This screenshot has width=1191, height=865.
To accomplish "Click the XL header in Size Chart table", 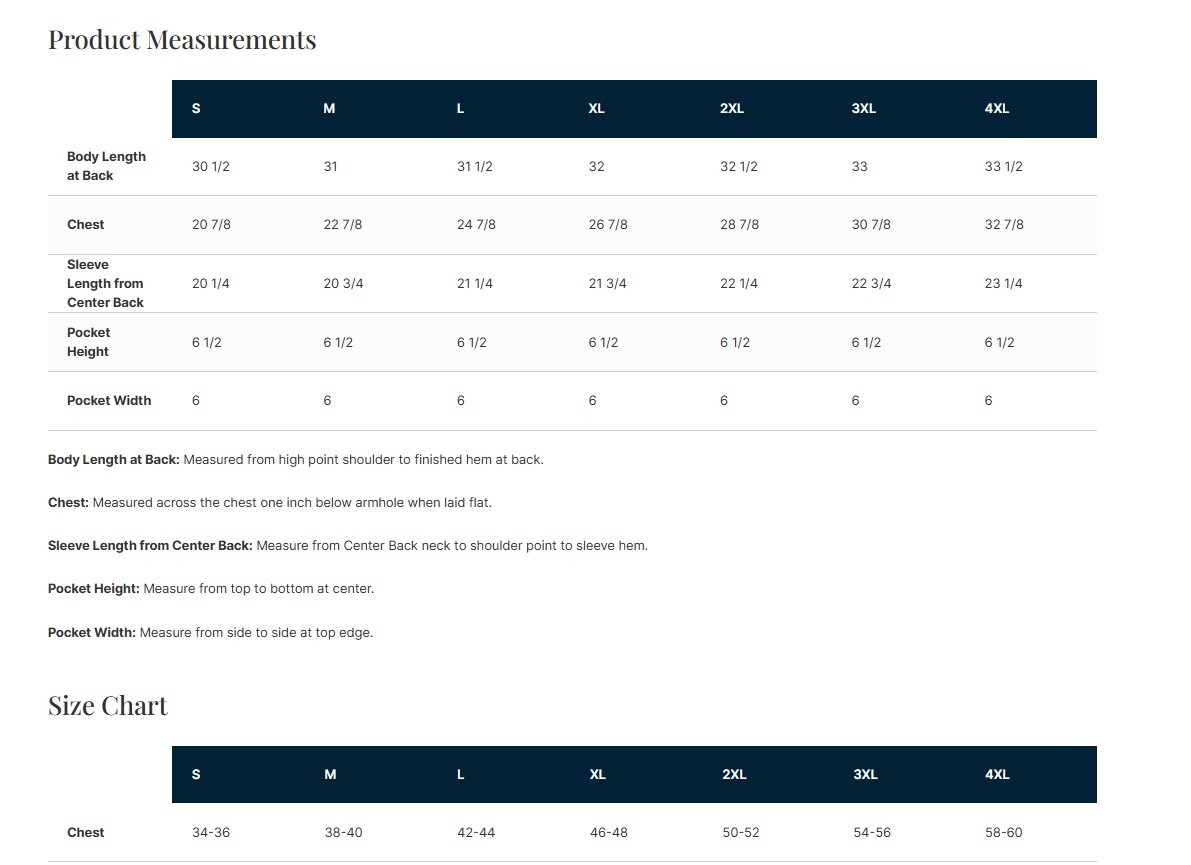I will (598, 775).
